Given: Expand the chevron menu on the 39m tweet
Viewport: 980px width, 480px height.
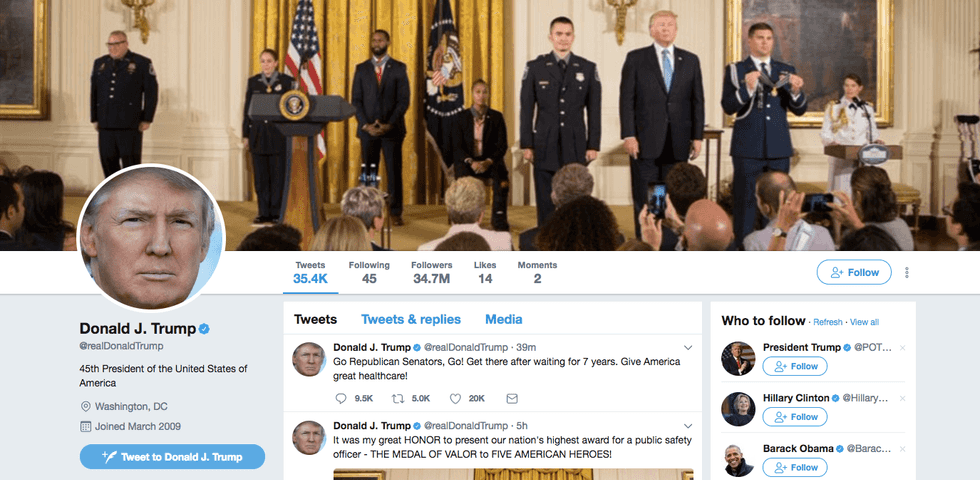Looking at the screenshot, I should click(x=688, y=348).
